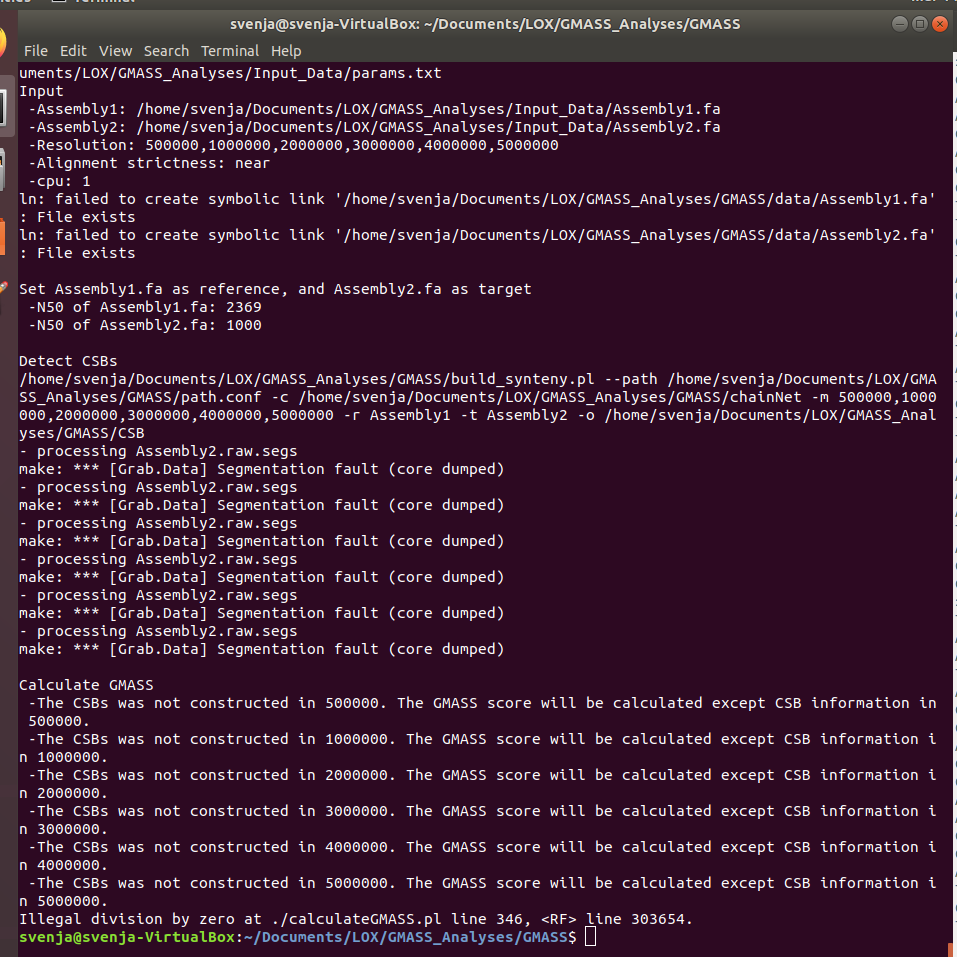Maximize the terminal window
957x957 pixels.
[919, 23]
